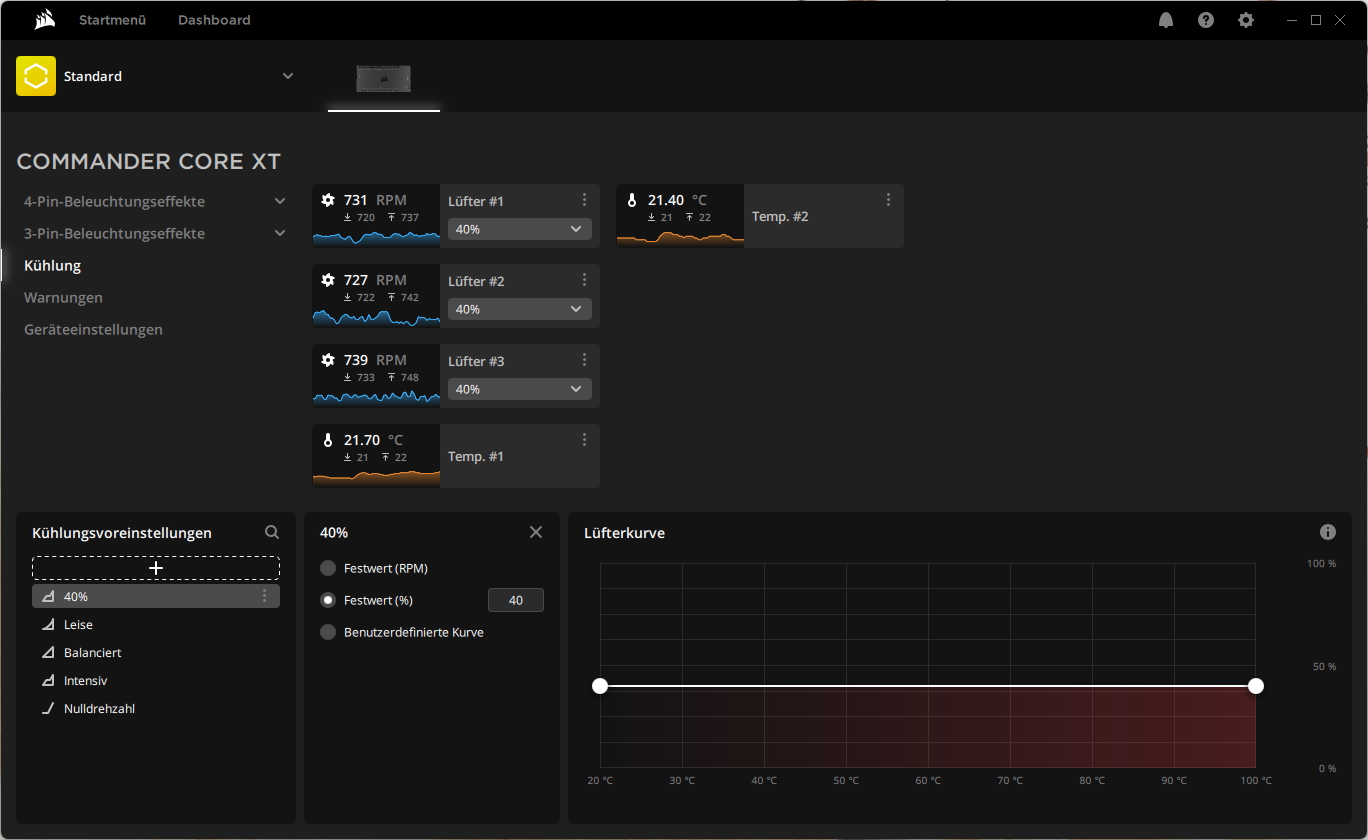
Task: Click the Lüfter #1 fan gear icon
Action: point(328,200)
